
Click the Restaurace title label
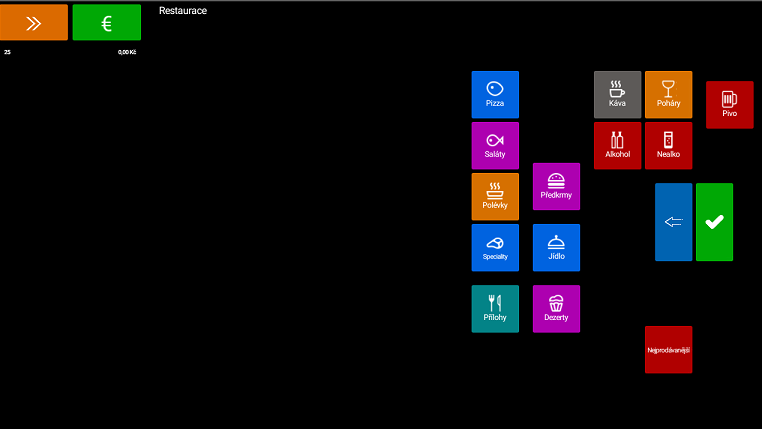pyautogui.click(x=183, y=11)
